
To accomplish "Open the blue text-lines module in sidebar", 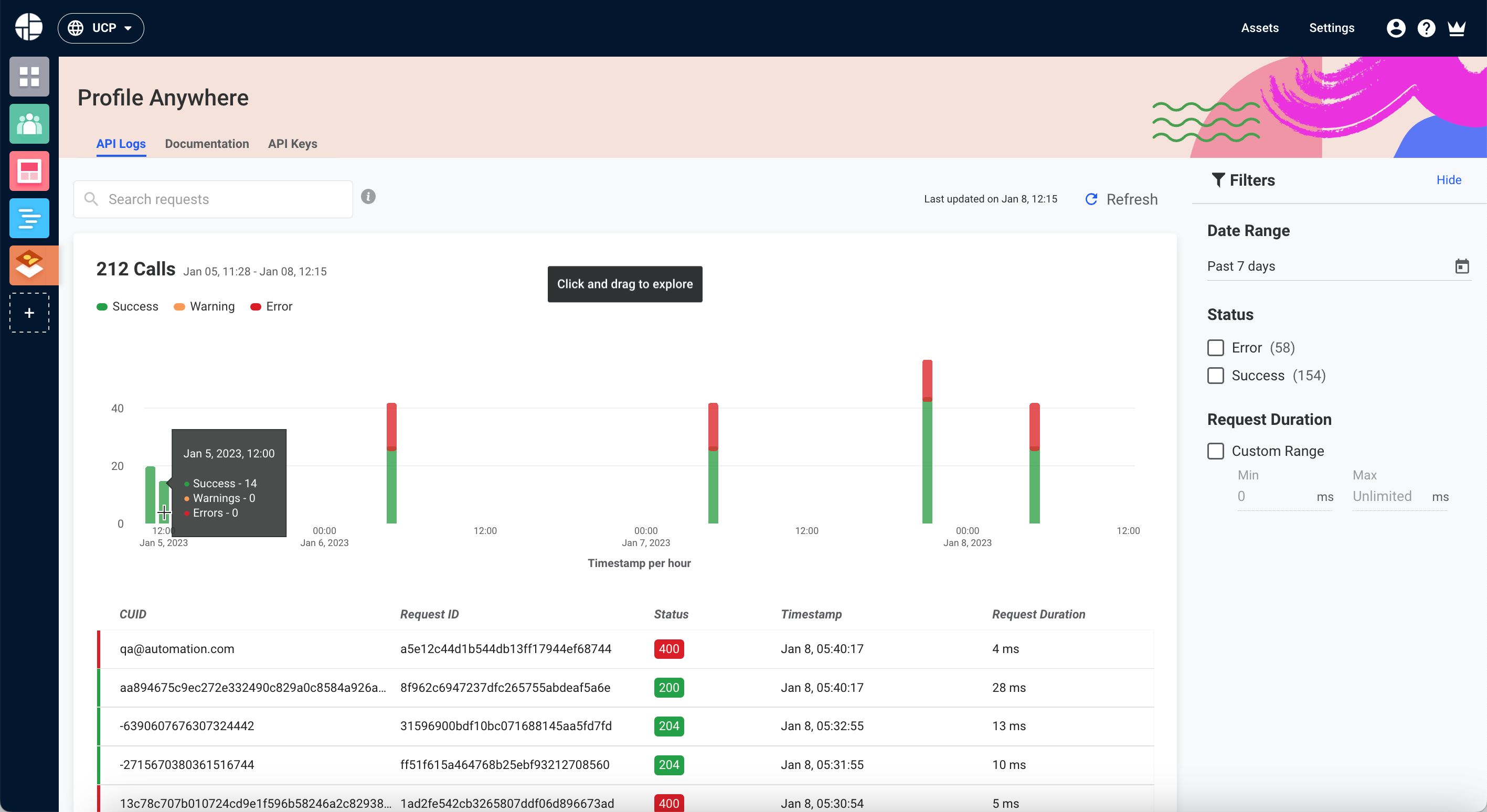I will 29,218.
